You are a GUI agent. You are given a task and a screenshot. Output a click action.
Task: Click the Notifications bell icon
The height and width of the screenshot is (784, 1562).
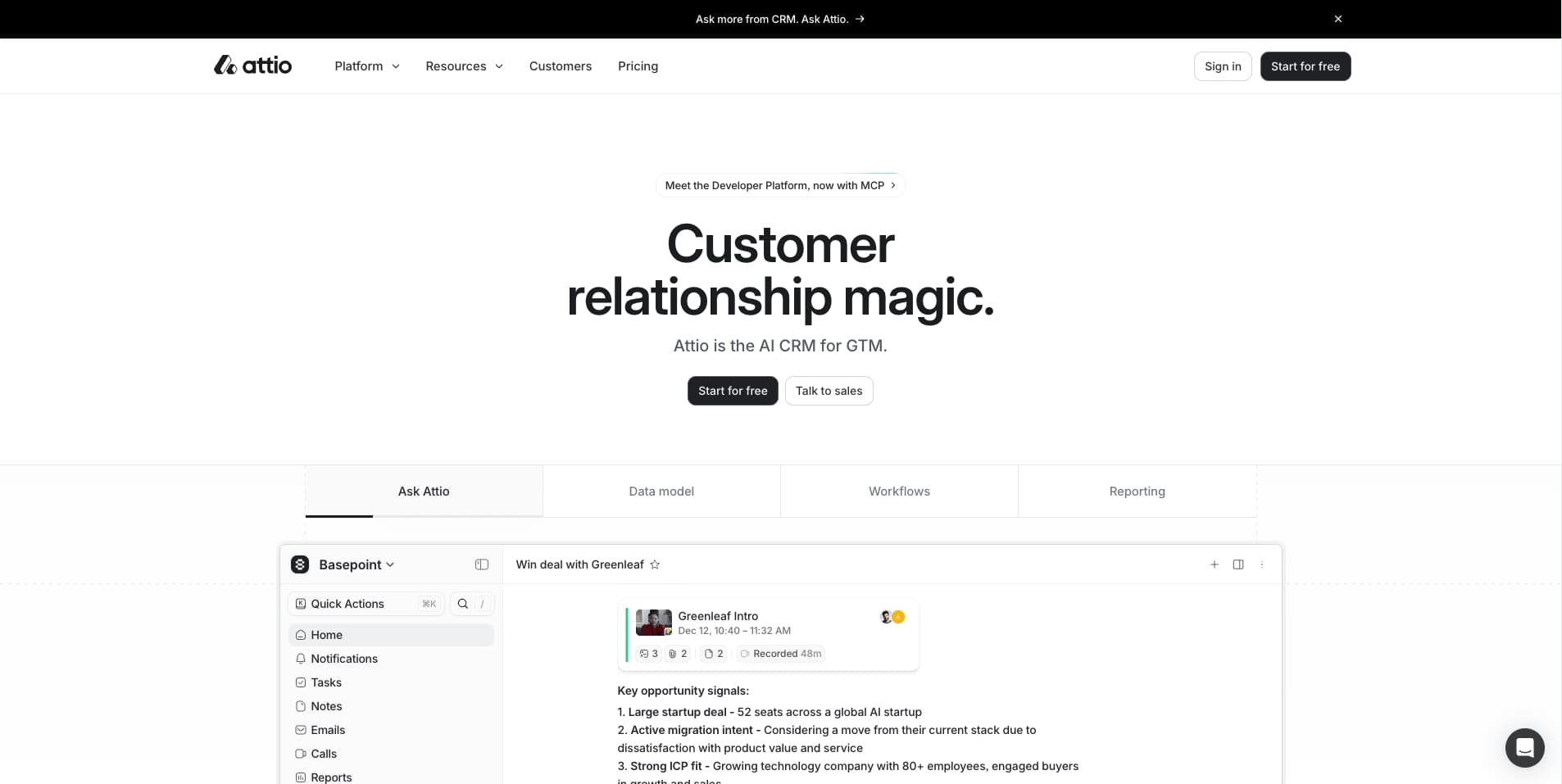(301, 659)
